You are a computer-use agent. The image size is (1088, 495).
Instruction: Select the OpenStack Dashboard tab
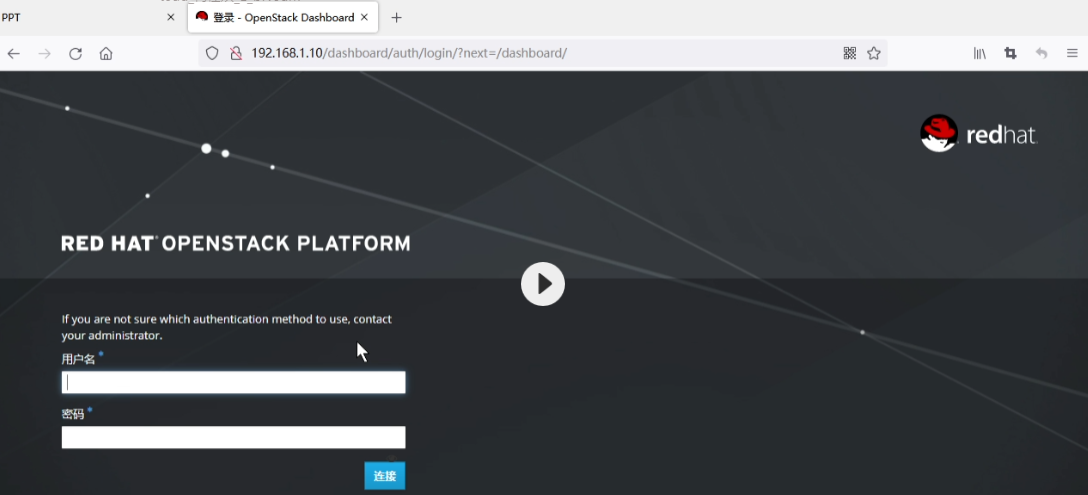click(x=283, y=17)
